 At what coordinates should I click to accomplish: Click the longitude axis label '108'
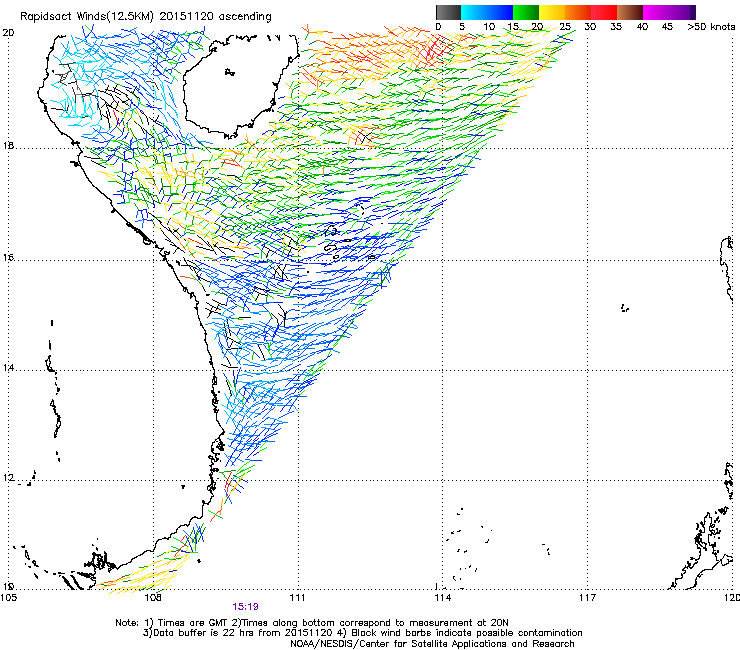click(152, 598)
